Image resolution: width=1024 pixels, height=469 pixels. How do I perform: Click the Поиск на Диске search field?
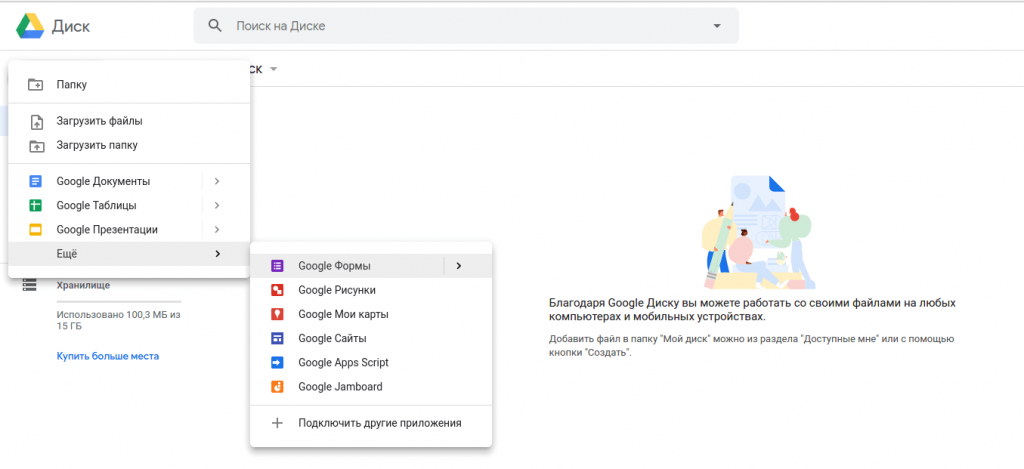tap(460, 26)
